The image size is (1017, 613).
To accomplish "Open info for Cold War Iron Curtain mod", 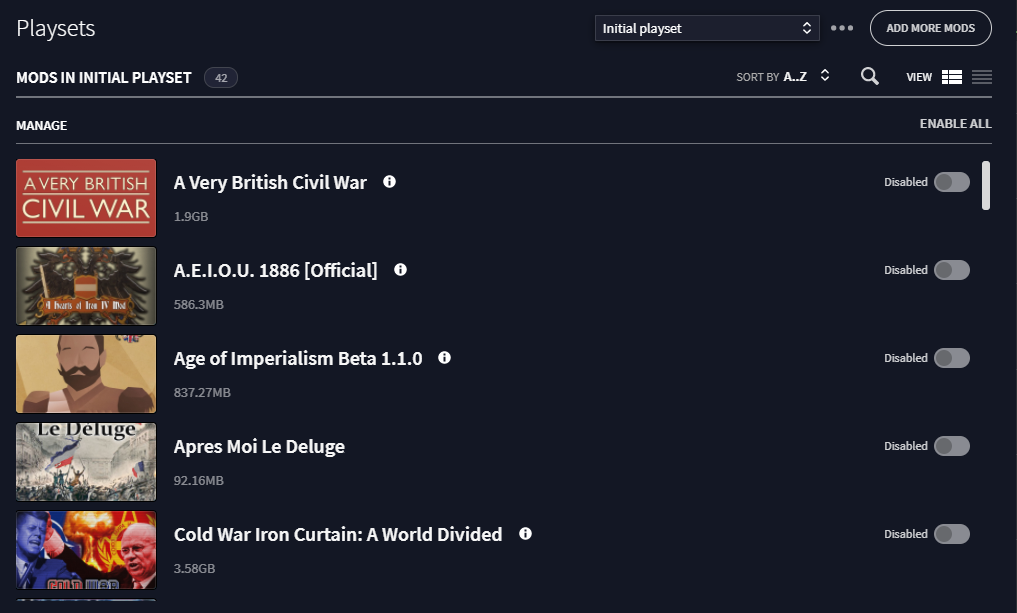I will tap(525, 533).
